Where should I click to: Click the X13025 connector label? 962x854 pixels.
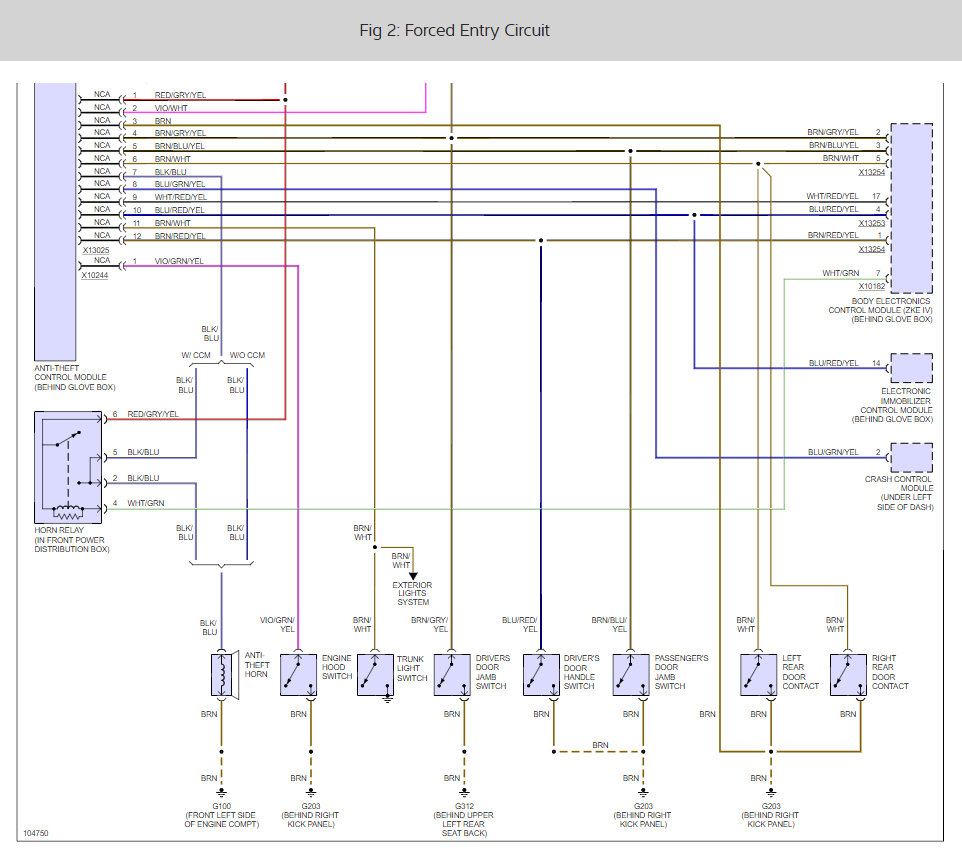[96, 250]
